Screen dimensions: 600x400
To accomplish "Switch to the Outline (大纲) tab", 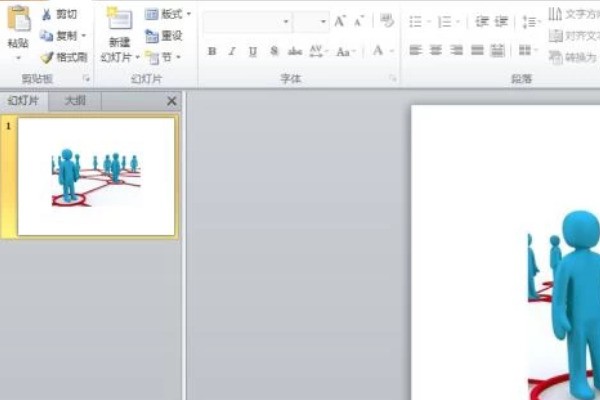I will (x=75, y=101).
